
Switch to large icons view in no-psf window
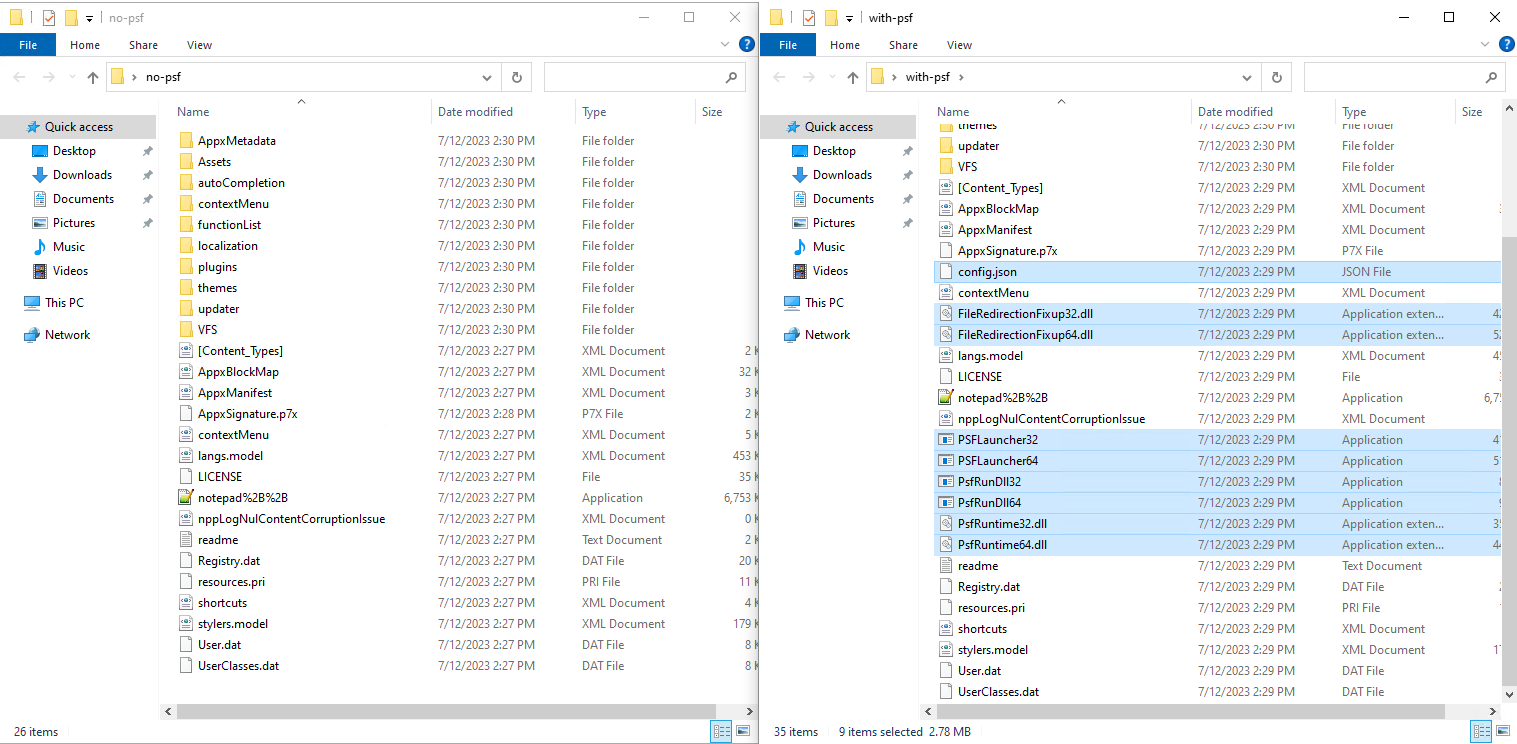(x=742, y=732)
